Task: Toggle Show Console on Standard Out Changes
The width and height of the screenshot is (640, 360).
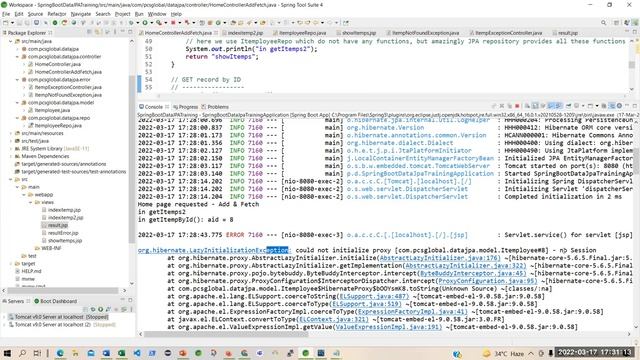Action: 550,106
